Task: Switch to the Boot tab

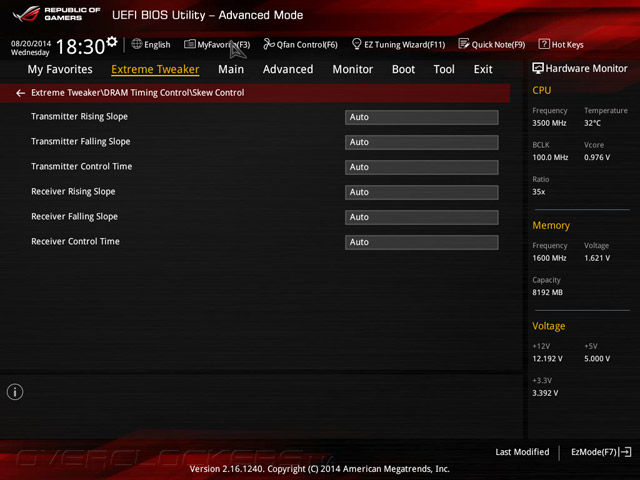Action: pos(403,69)
